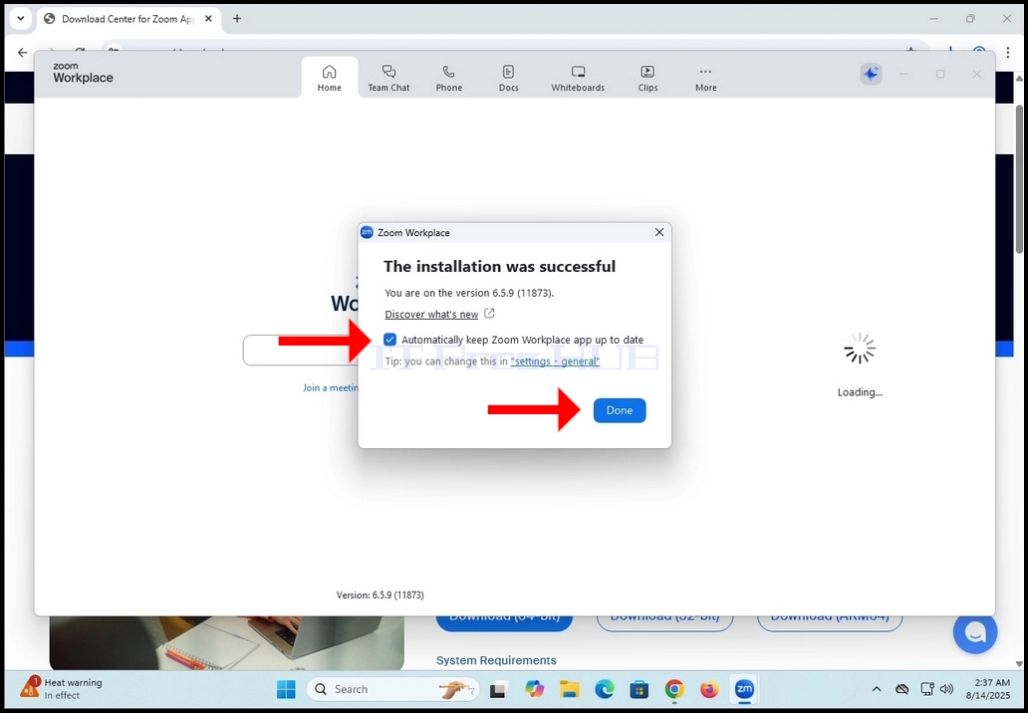This screenshot has height=713, width=1028.
Task: Open Windows Start menu
Action: tap(286, 689)
